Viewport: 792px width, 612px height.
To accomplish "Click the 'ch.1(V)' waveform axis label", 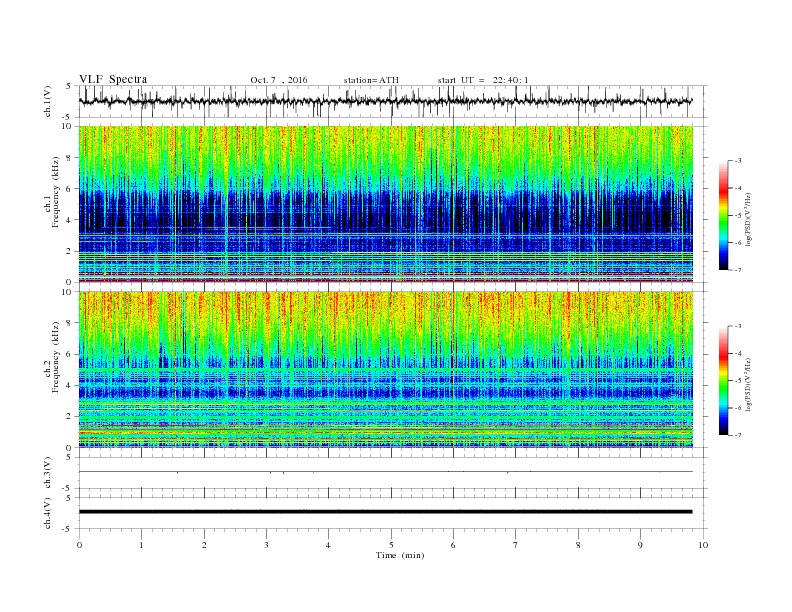I will pos(48,102).
